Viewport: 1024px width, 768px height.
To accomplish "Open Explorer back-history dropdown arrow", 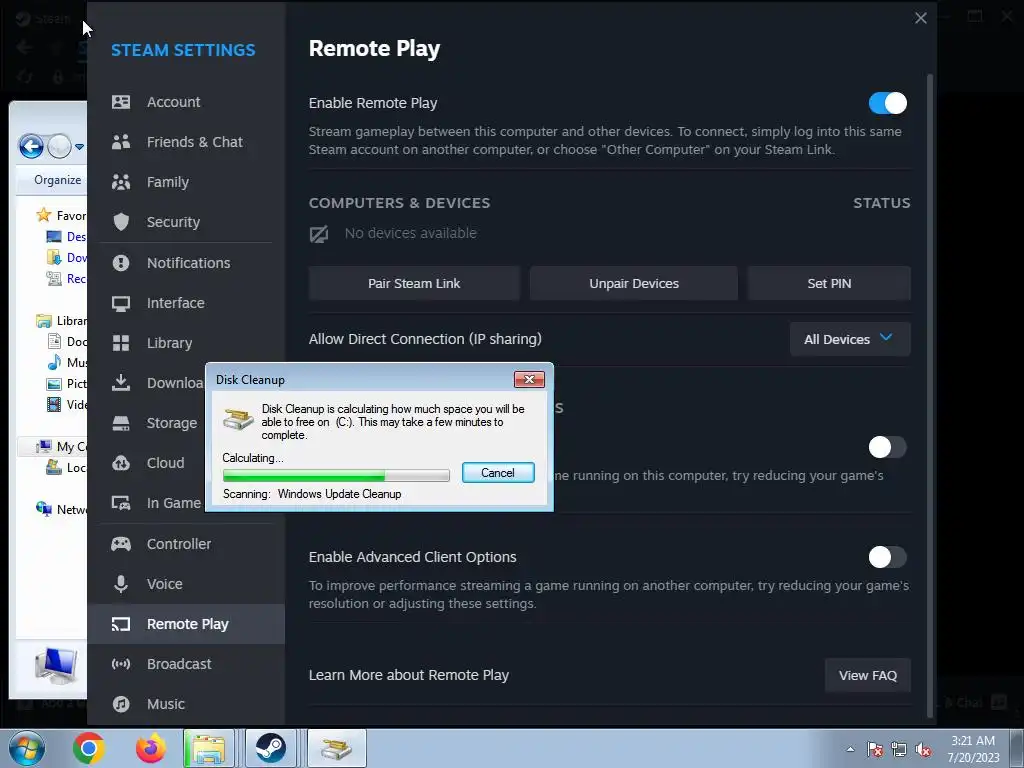I will (79, 146).
